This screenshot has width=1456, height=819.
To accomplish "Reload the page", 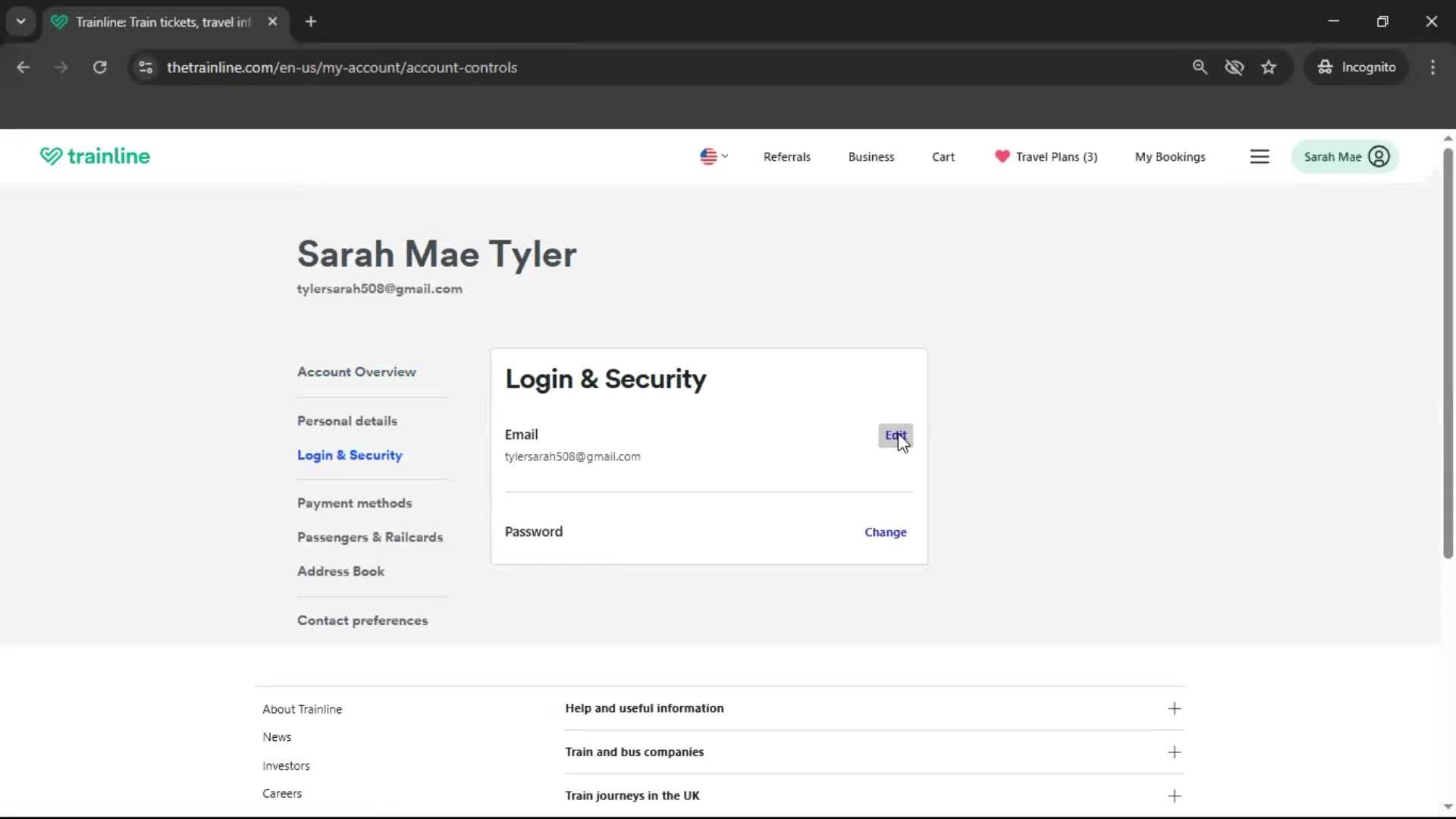I will (99, 67).
